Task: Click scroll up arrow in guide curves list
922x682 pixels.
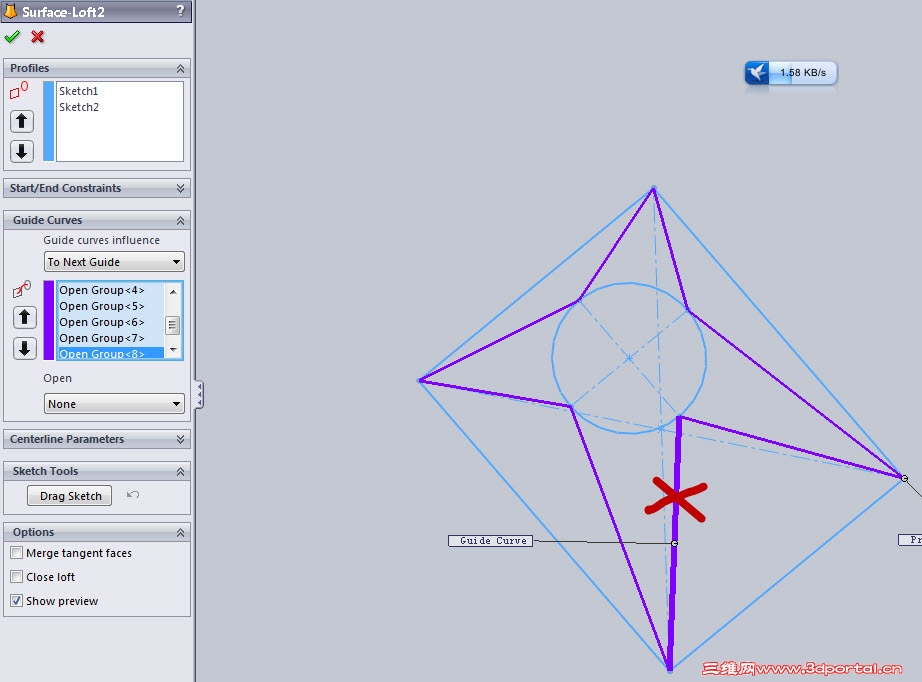Action: click(x=173, y=292)
